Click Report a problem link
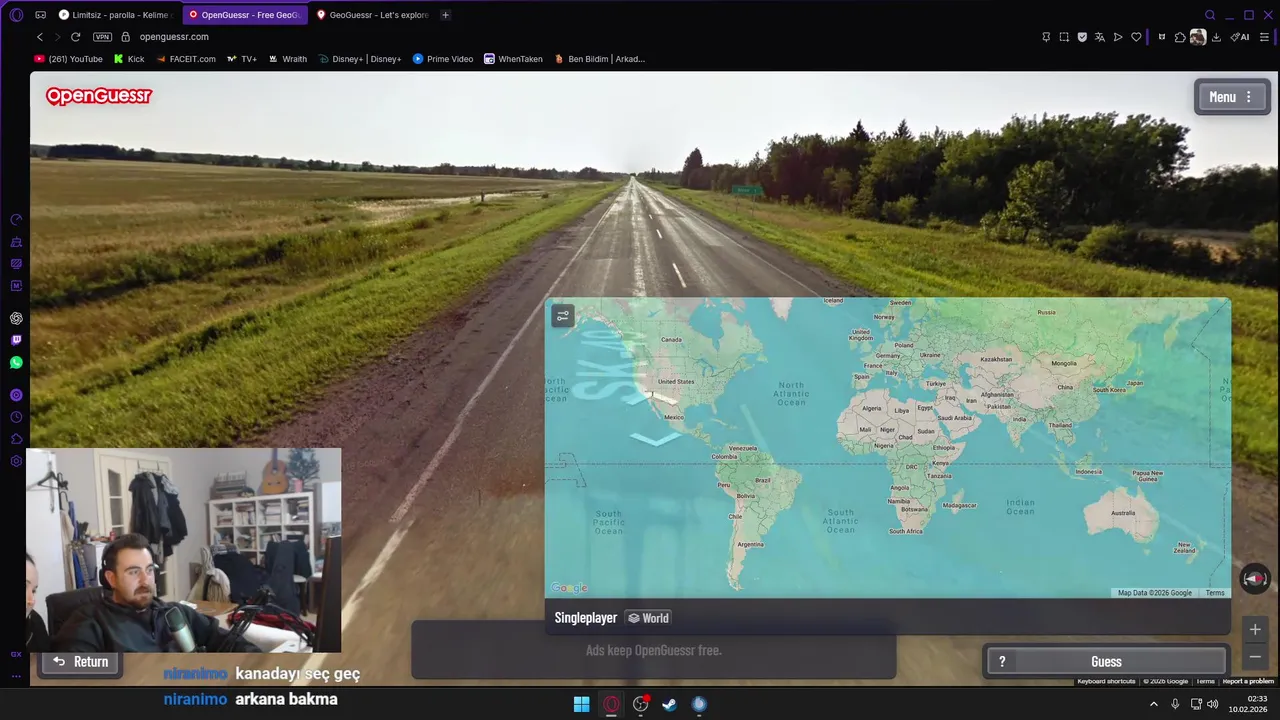1280x720 pixels. [1248, 681]
